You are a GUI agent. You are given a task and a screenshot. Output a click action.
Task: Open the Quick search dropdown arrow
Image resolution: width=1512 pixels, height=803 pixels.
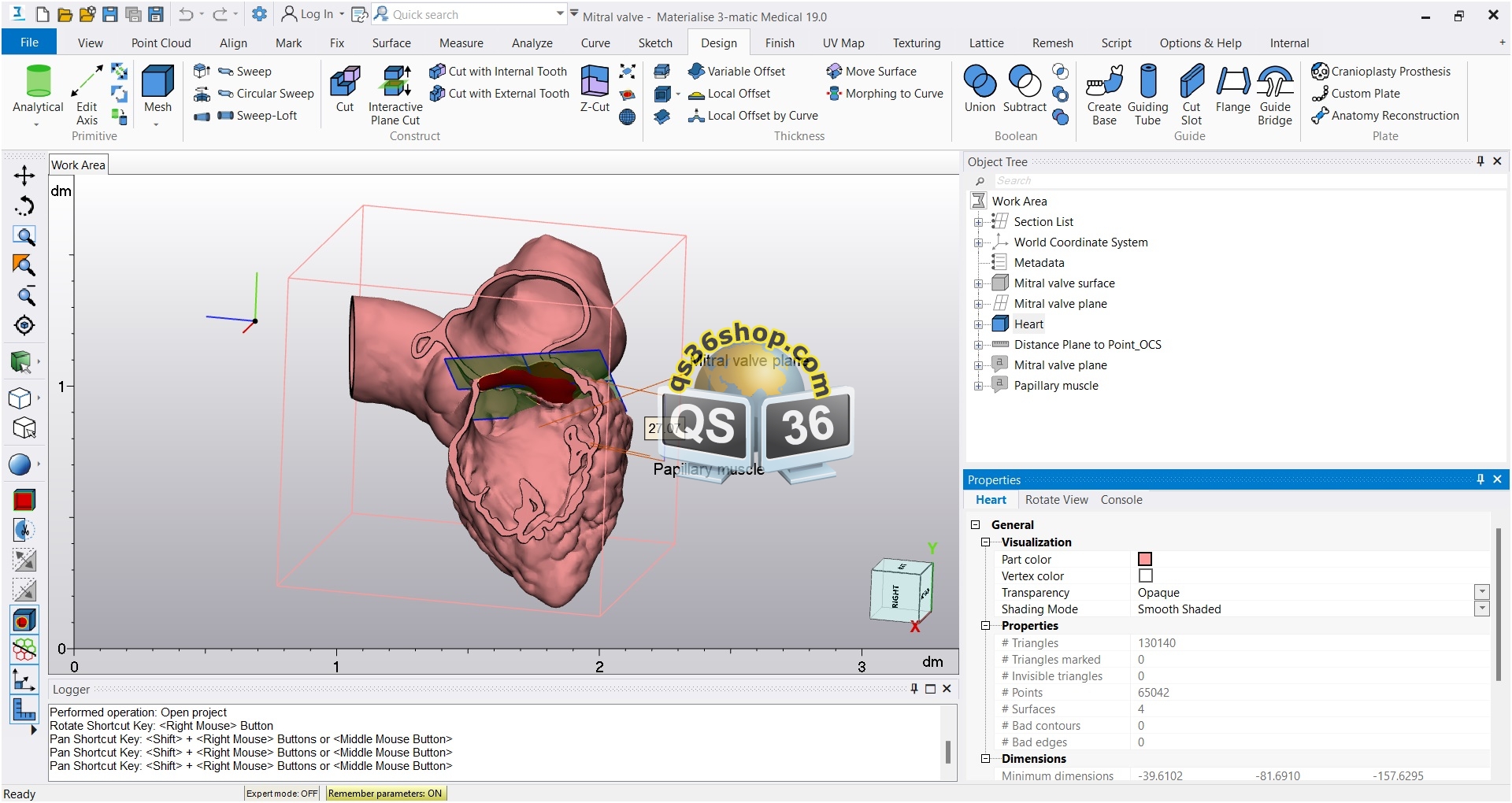click(x=560, y=14)
